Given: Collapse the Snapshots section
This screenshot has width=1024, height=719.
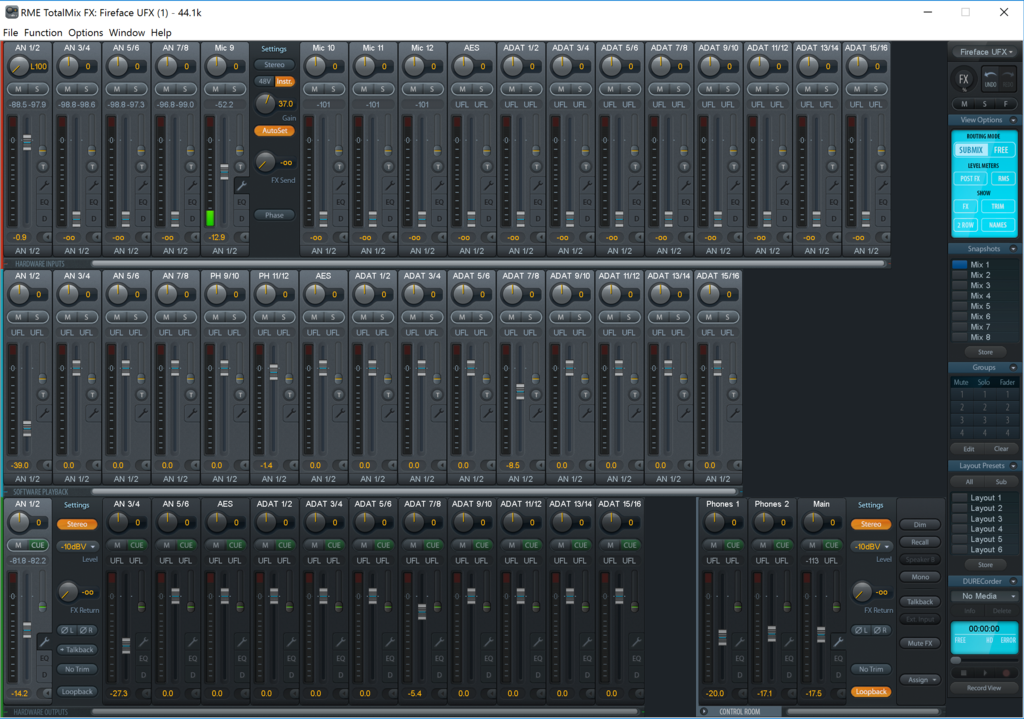Looking at the screenshot, I should point(1013,249).
